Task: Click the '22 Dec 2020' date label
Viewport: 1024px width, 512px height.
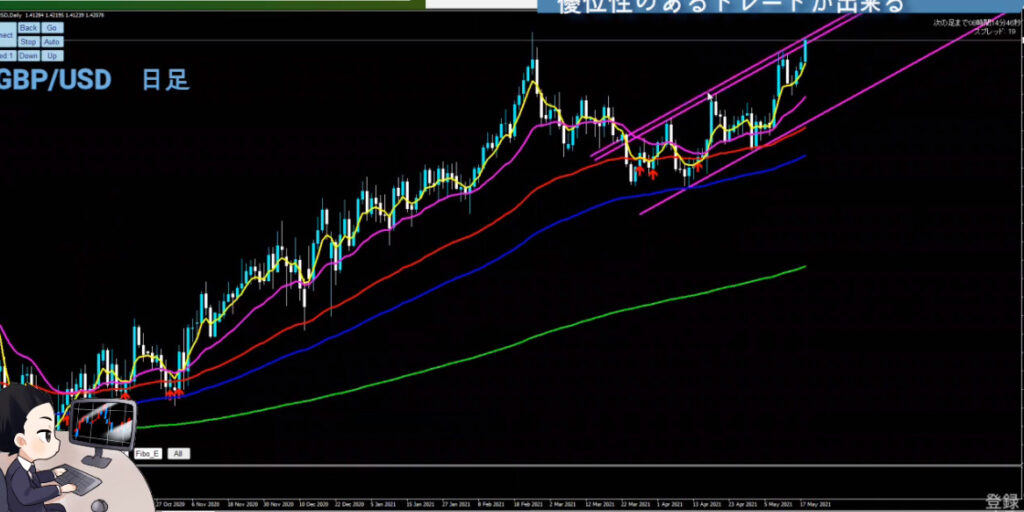Action: coord(349,504)
